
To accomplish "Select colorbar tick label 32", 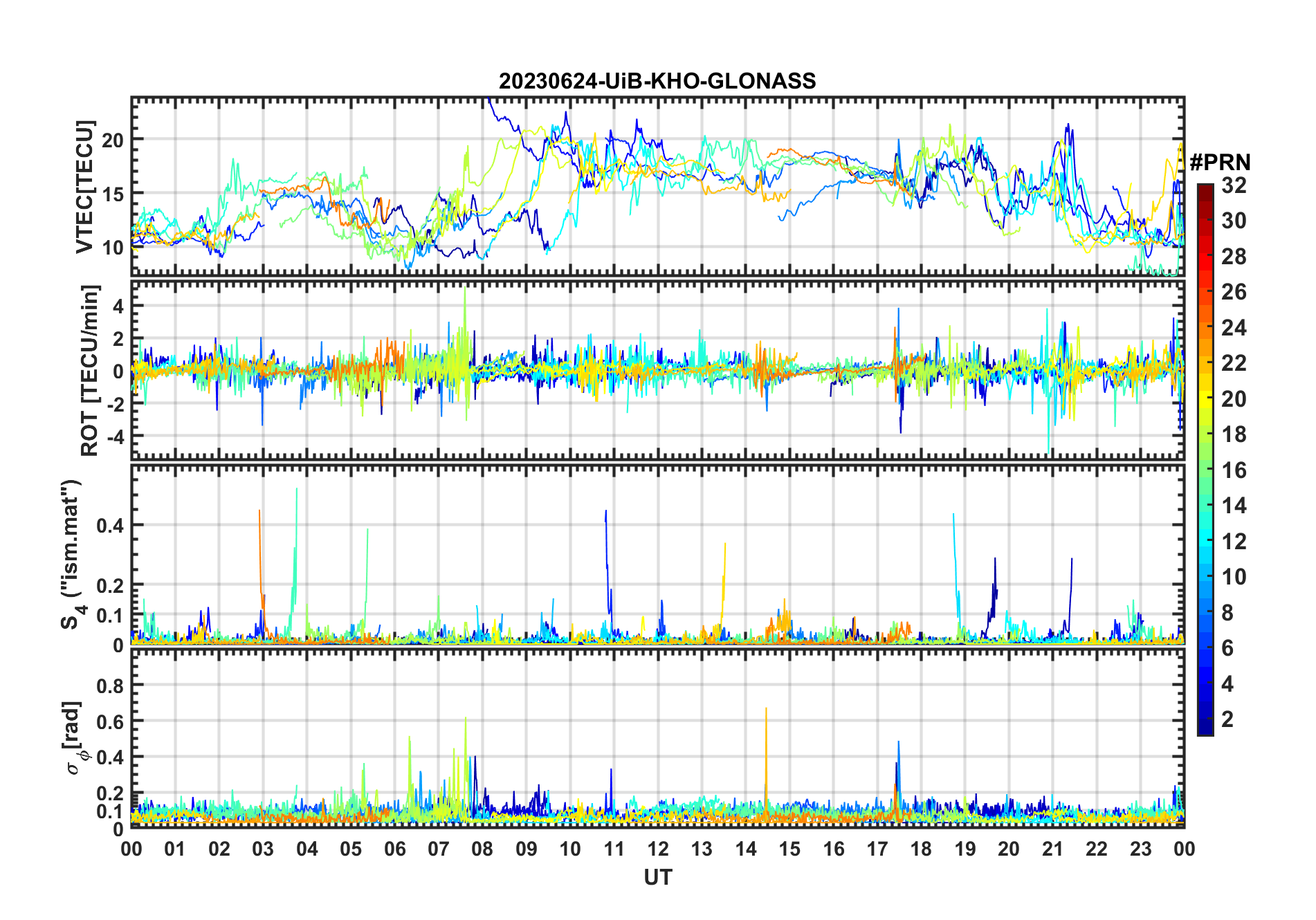I will point(1234,185).
